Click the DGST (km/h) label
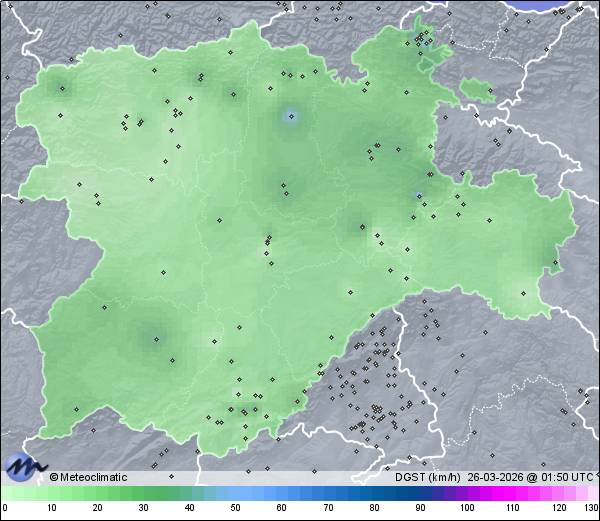This screenshot has width=600, height=521. tap(427, 477)
